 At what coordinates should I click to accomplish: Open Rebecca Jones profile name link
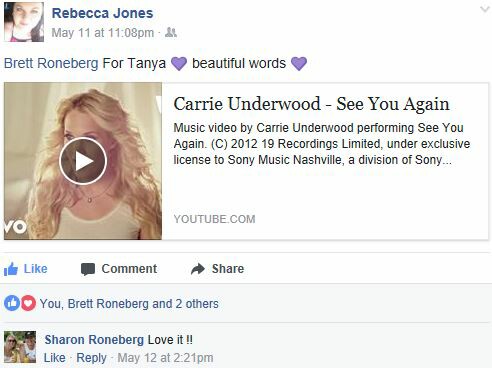[x=102, y=13]
